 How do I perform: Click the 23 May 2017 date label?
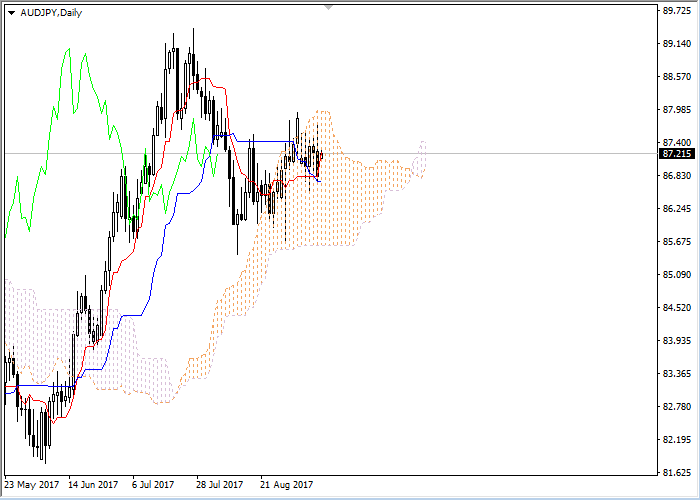[31, 484]
